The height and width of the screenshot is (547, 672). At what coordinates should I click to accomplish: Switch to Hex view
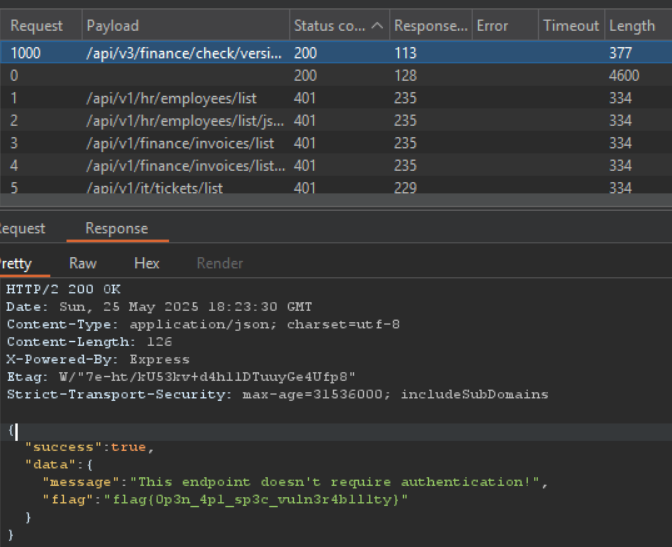pos(147,263)
